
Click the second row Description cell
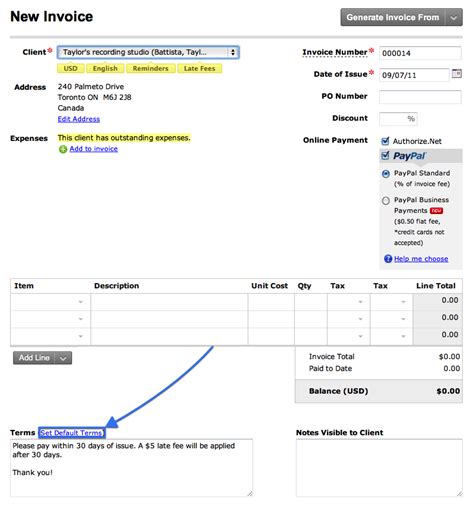pos(169,319)
